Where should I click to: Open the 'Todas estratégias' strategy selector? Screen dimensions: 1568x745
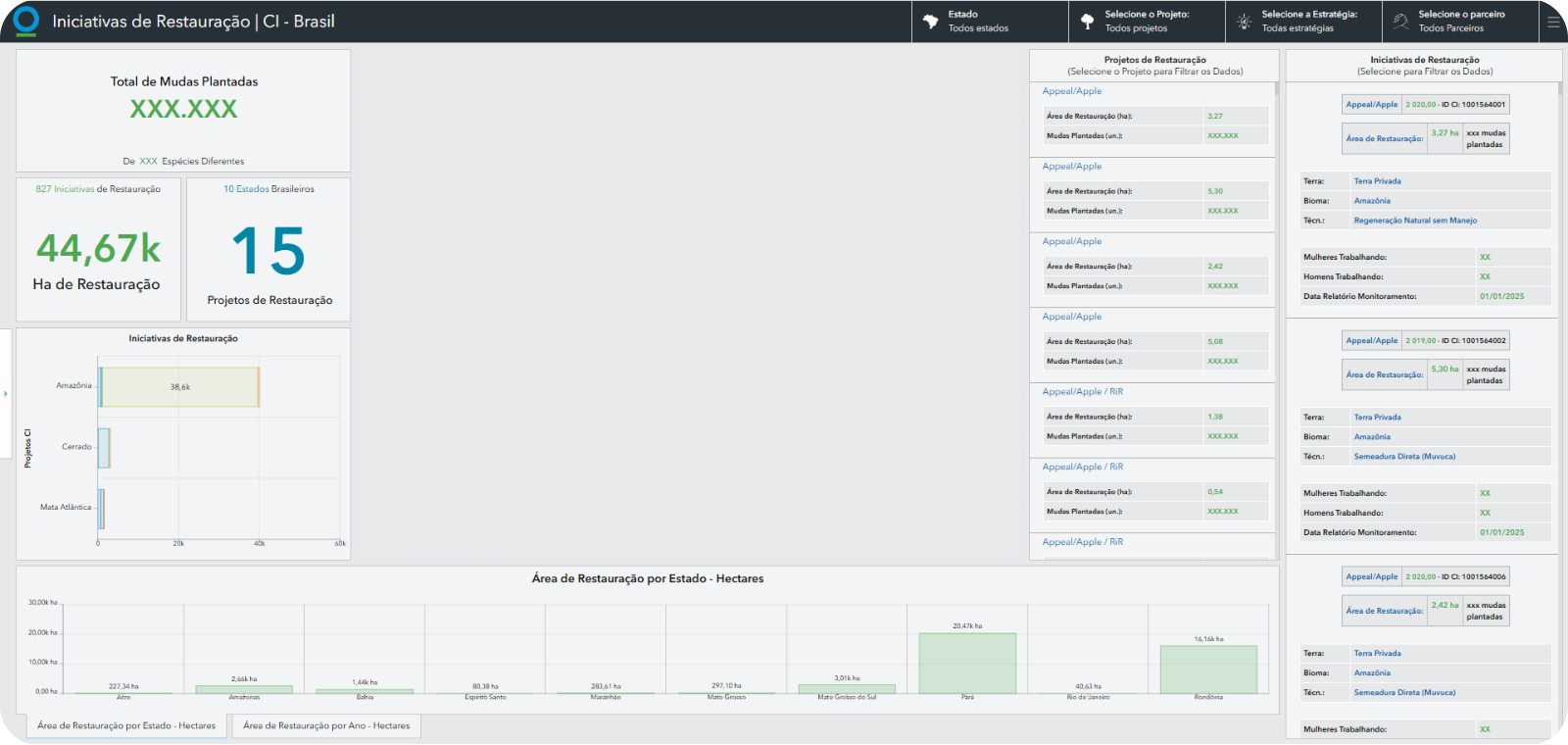(x=1303, y=22)
